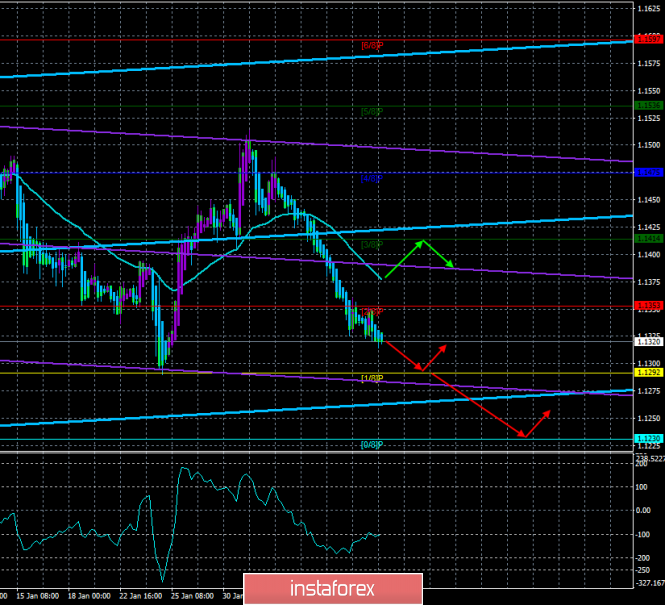Select the blue 4/8 Murray level label

(x=372, y=178)
